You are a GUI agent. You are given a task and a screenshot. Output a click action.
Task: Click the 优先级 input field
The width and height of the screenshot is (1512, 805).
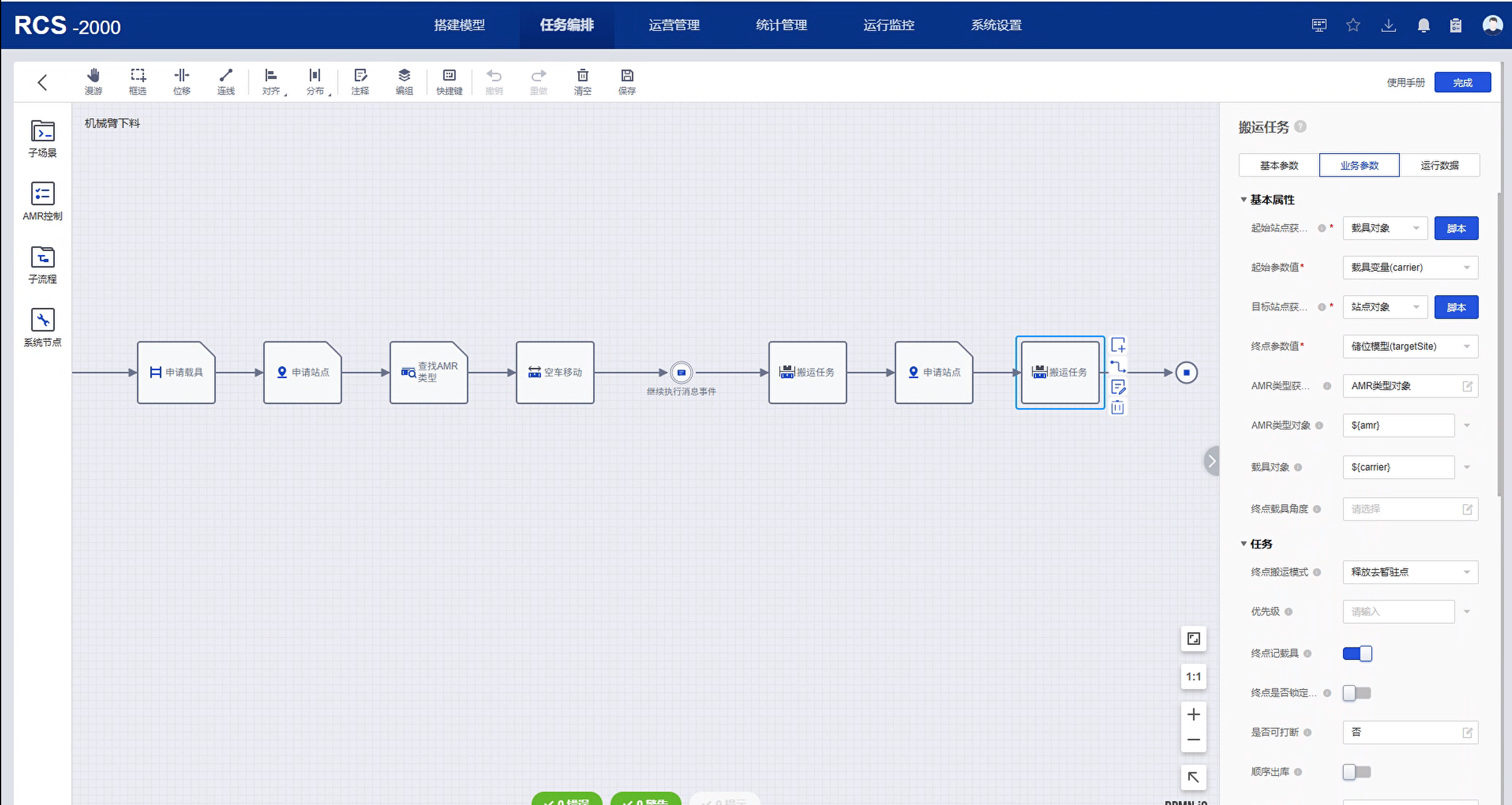(1399, 612)
